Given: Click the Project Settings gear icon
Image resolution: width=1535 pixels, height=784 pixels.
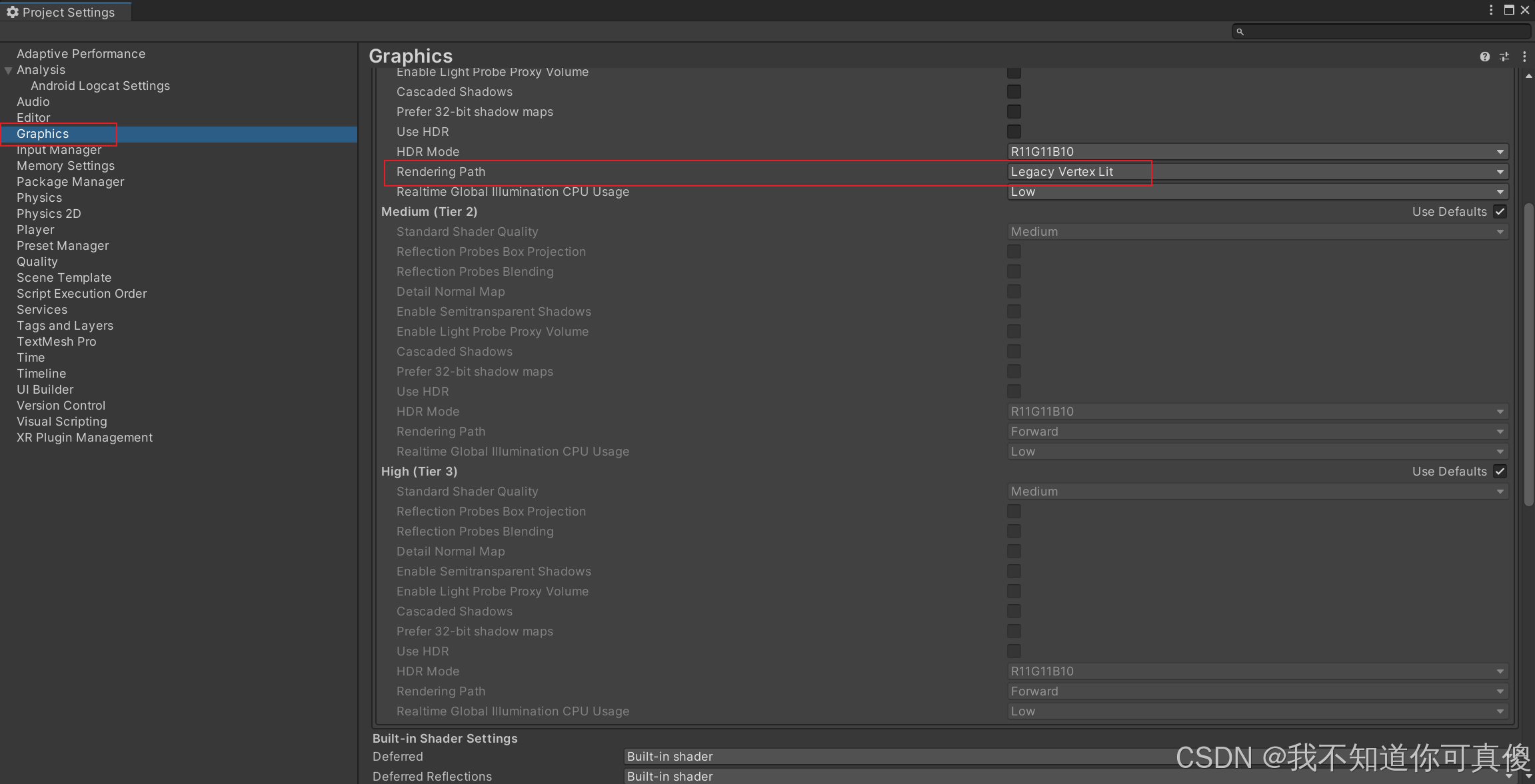Looking at the screenshot, I should click(12, 12).
